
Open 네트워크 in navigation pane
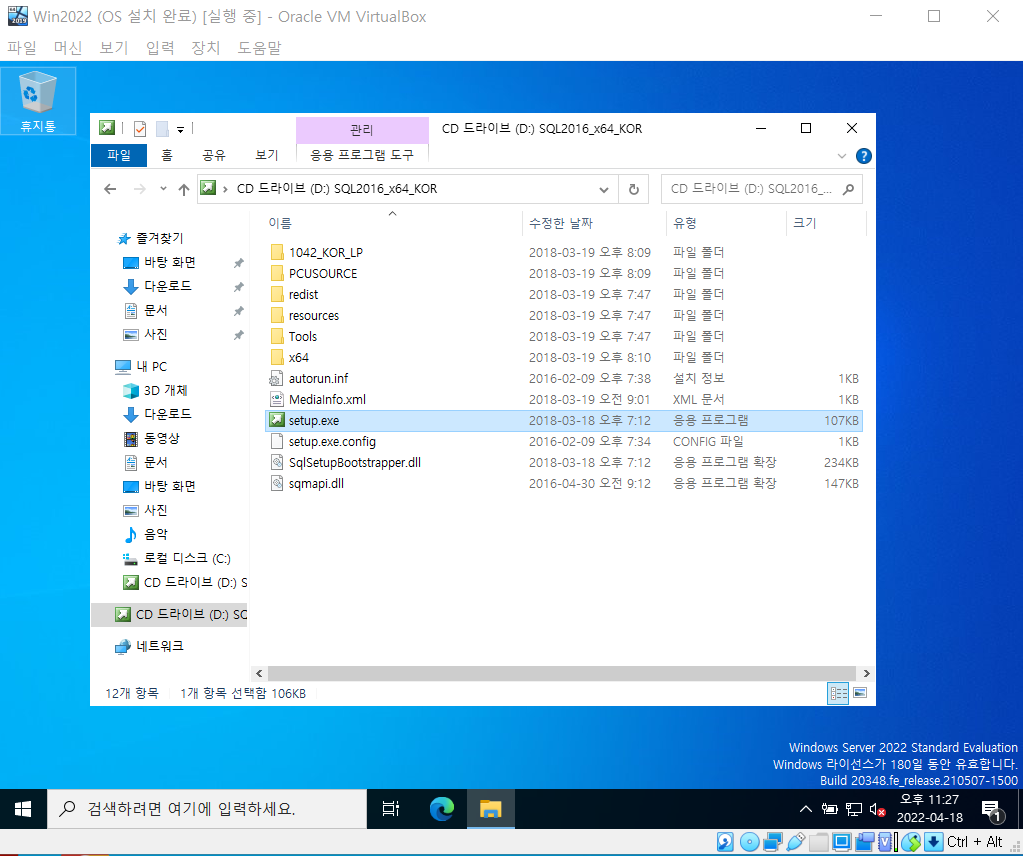pos(149,646)
